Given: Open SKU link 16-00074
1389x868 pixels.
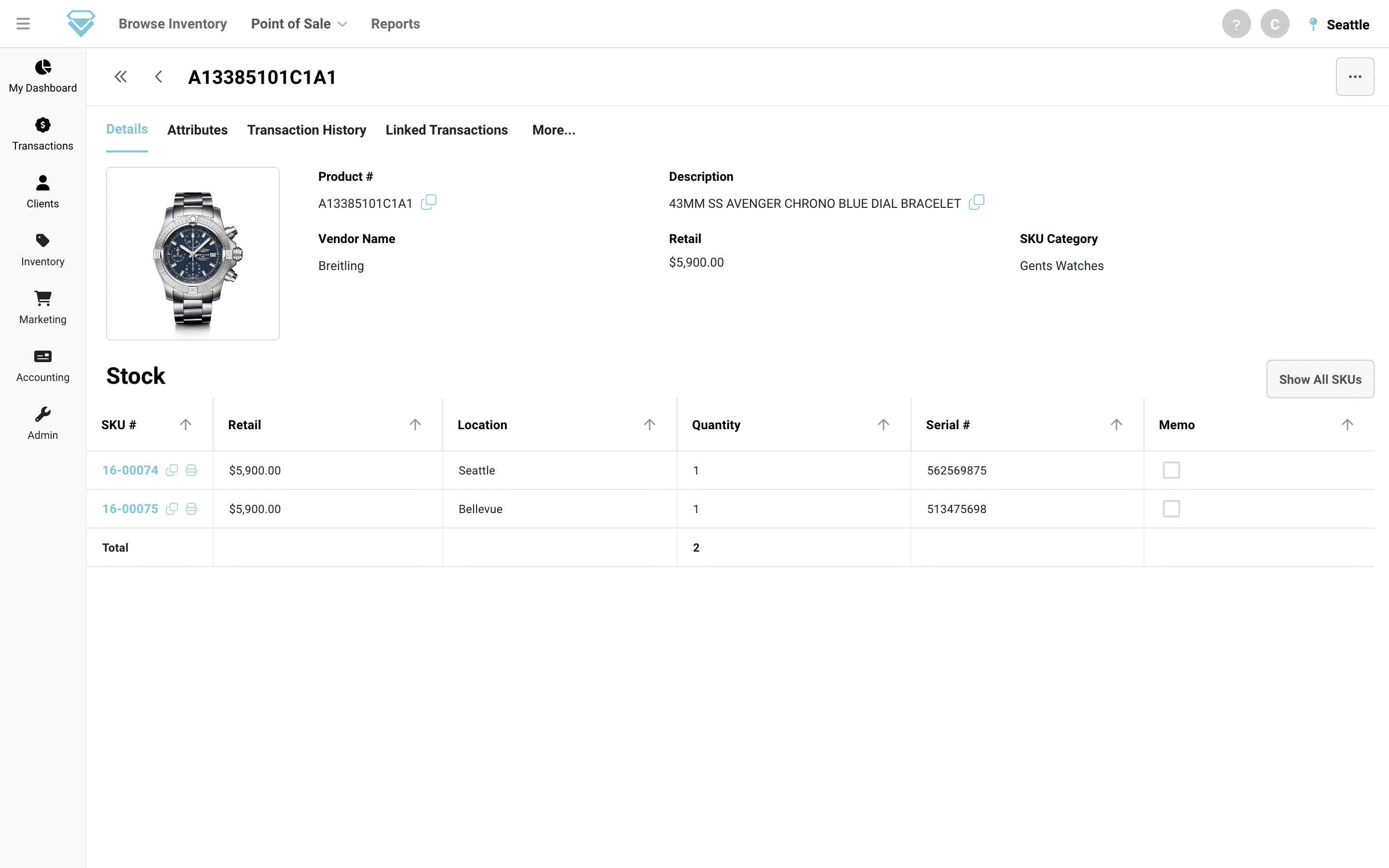Looking at the screenshot, I should tap(130, 470).
